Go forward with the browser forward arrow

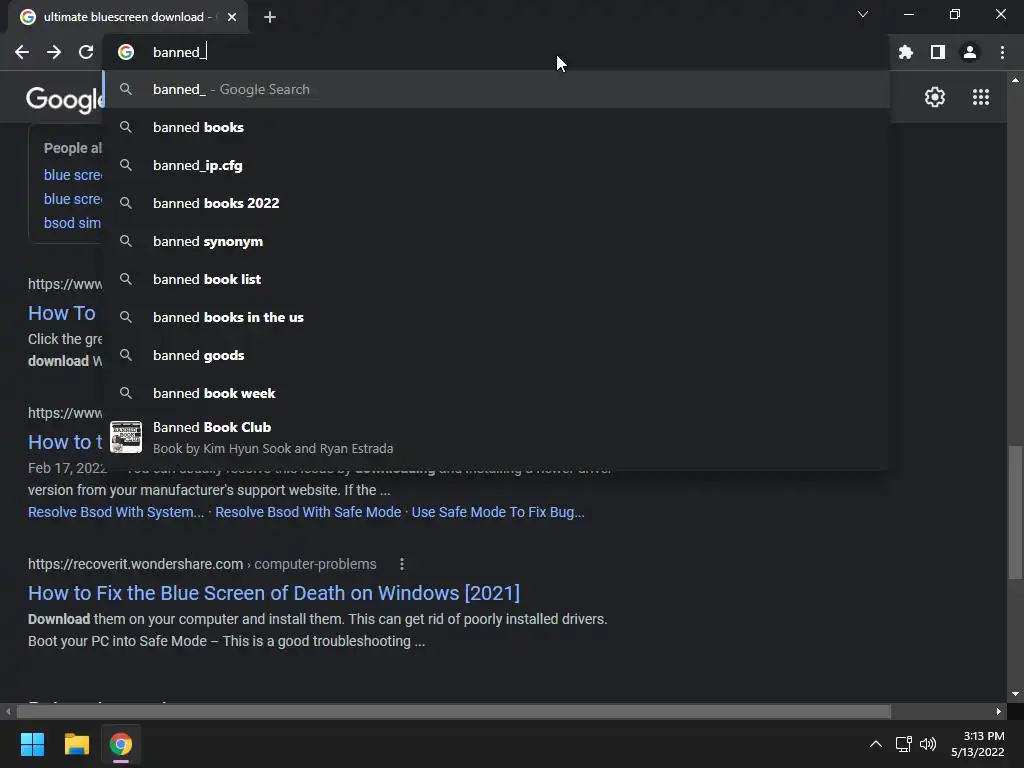[x=54, y=52]
